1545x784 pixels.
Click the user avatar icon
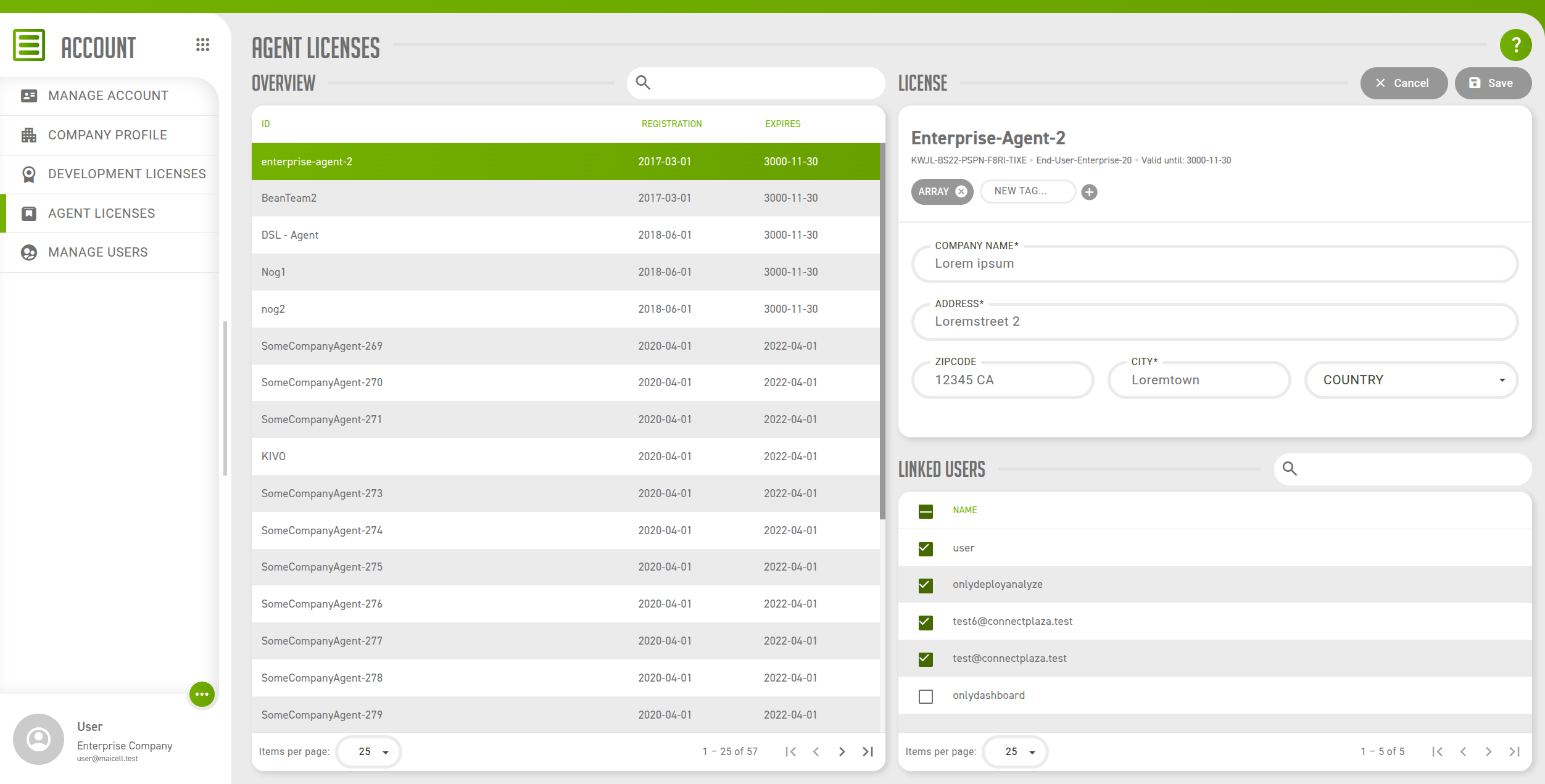click(39, 739)
